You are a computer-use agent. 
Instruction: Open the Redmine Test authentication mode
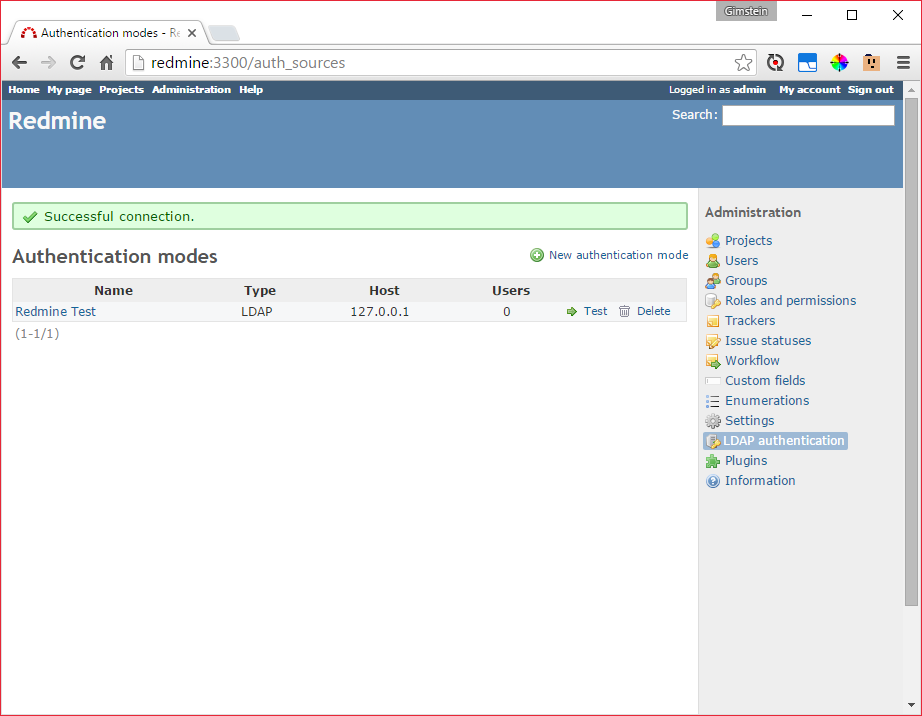click(55, 312)
